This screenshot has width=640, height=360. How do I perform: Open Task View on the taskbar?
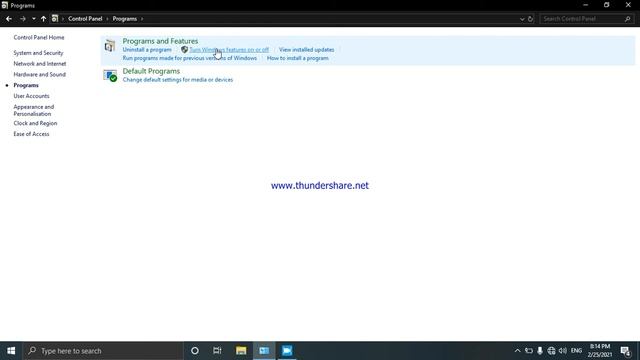(217, 351)
